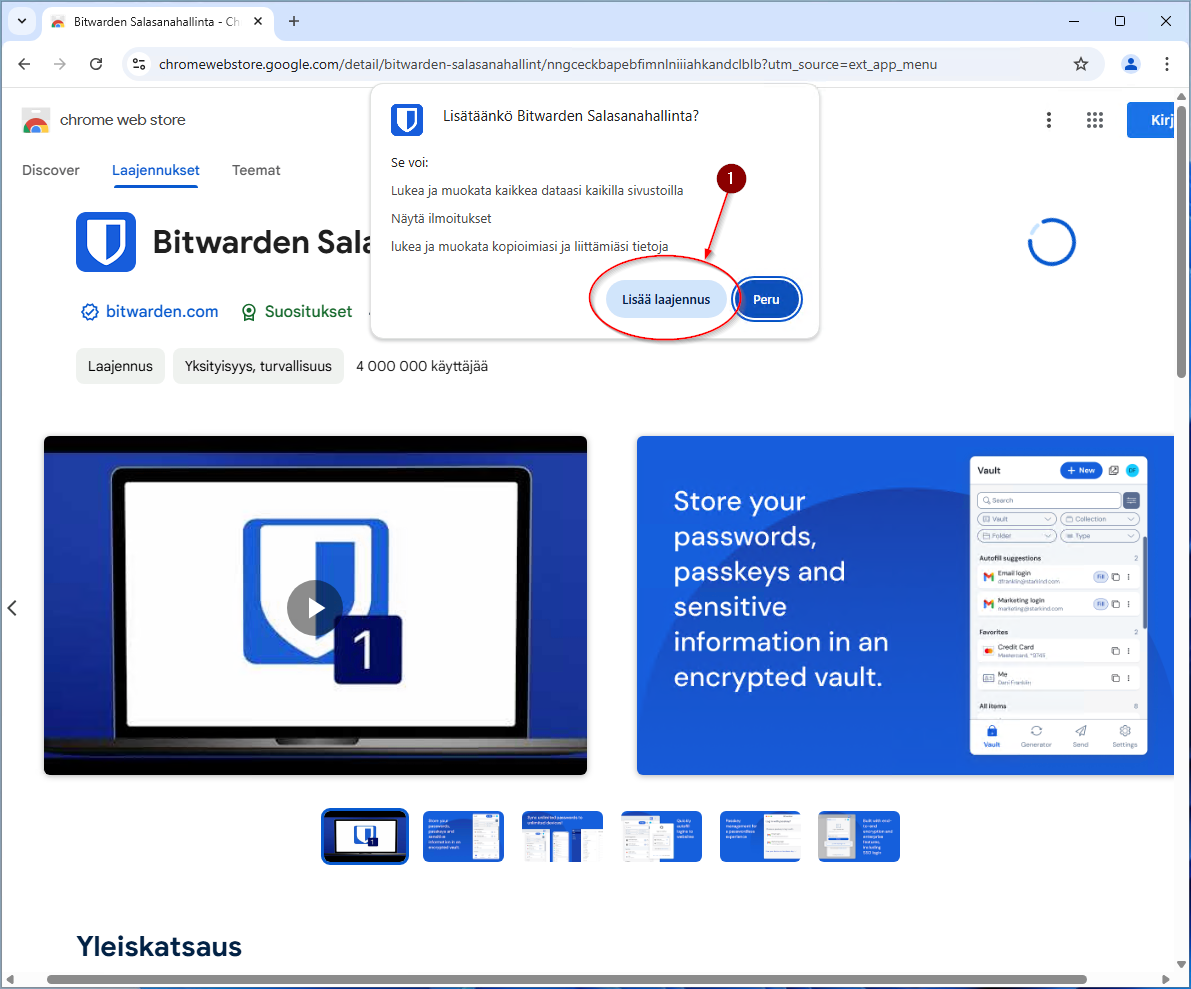
Task: Close the Bitwarden Salasanahallinta tab
Action: pos(258,21)
